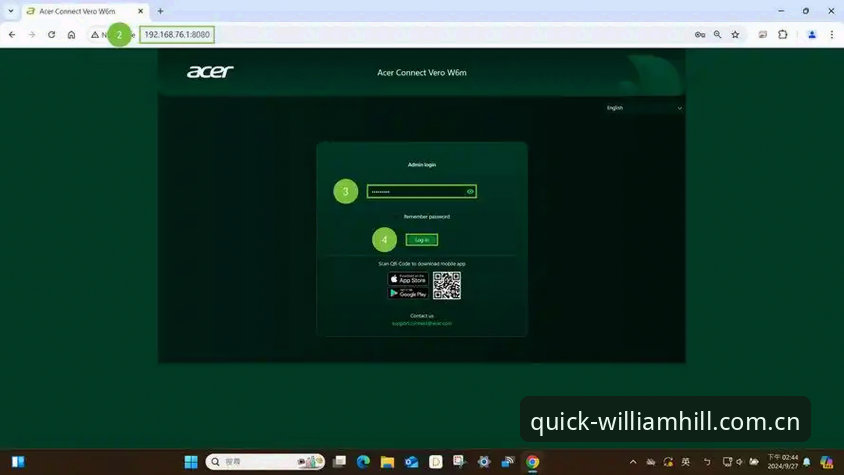Close the Acer Connect Vero W6m tab

pyautogui.click(x=141, y=11)
